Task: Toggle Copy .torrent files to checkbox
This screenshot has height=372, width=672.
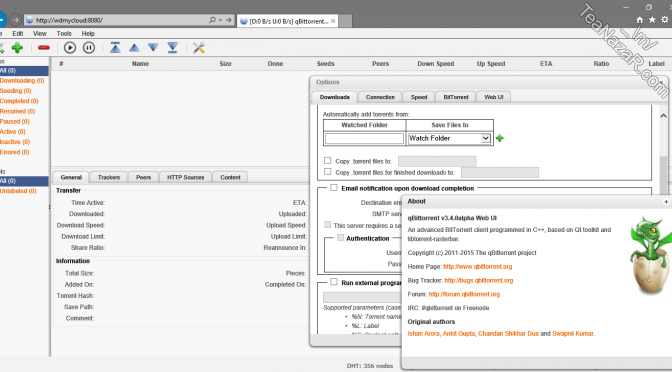Action: pyautogui.click(x=328, y=160)
